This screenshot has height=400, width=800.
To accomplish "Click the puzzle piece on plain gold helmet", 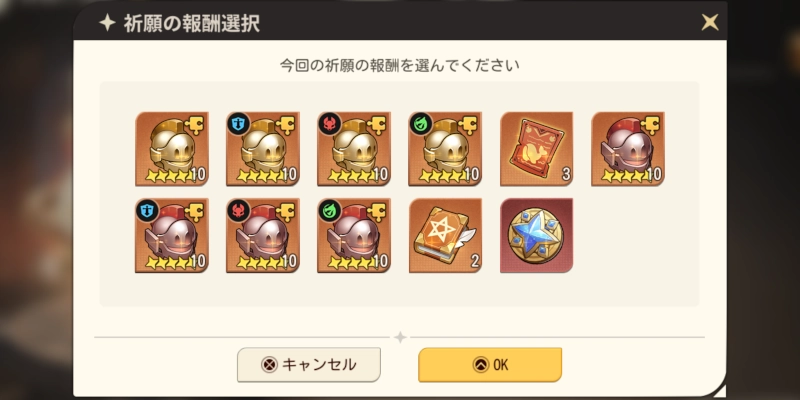I will coord(196,125).
